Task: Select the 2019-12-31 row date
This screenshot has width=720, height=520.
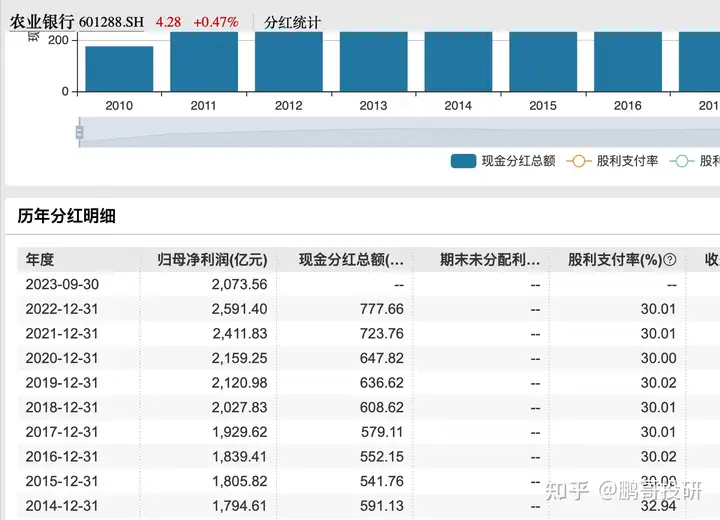Action: [62, 383]
